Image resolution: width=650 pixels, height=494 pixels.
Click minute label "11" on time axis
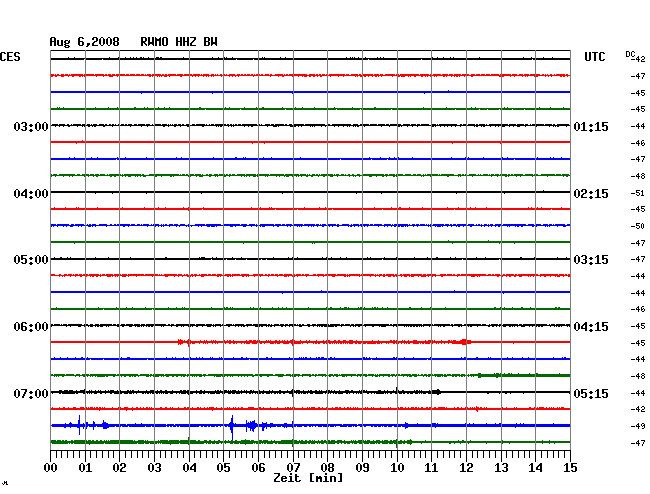(x=432, y=468)
